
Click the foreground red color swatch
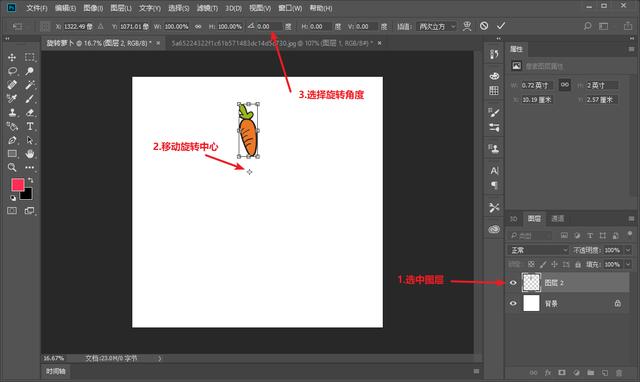point(18,185)
